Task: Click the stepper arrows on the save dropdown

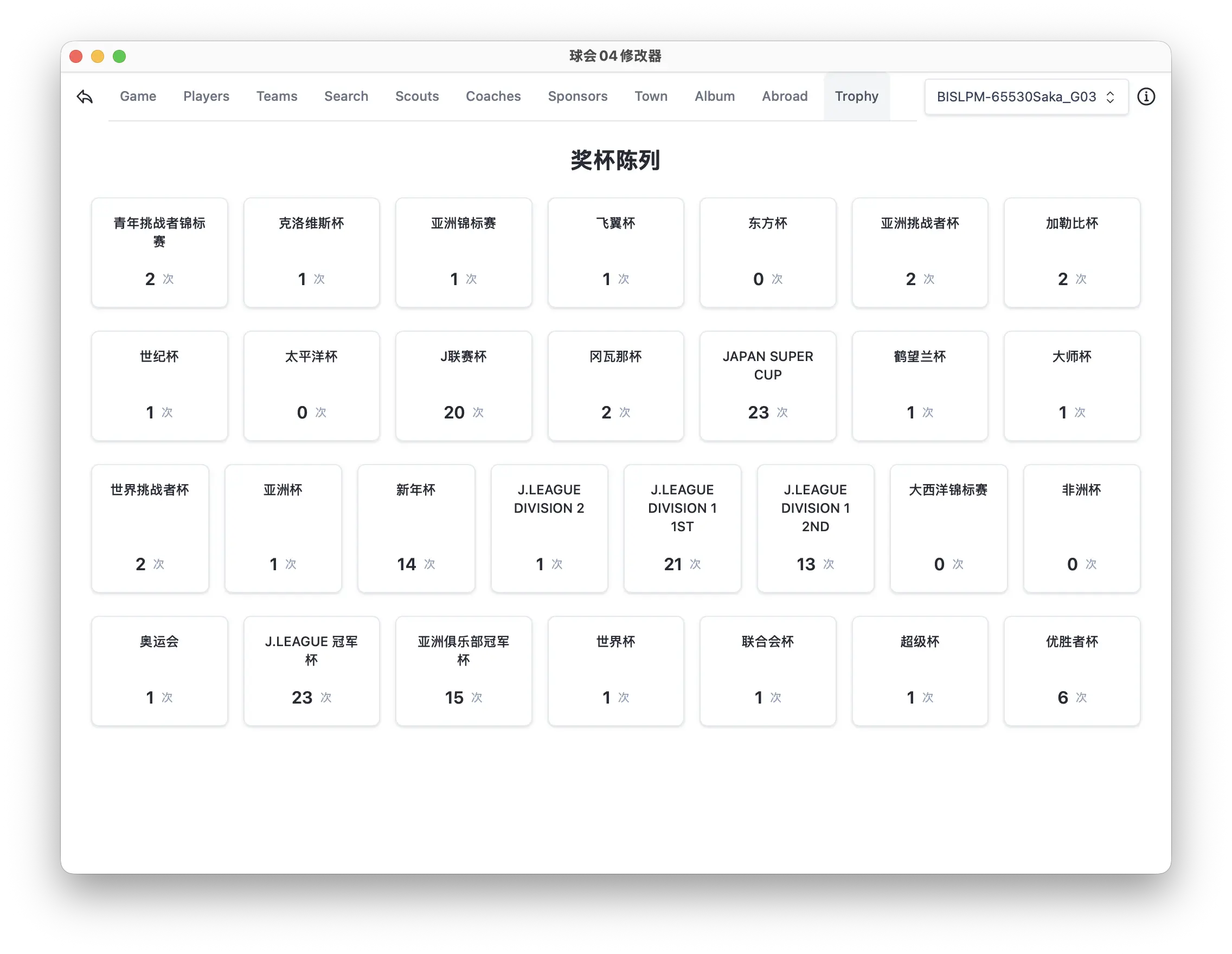Action: coord(1109,96)
